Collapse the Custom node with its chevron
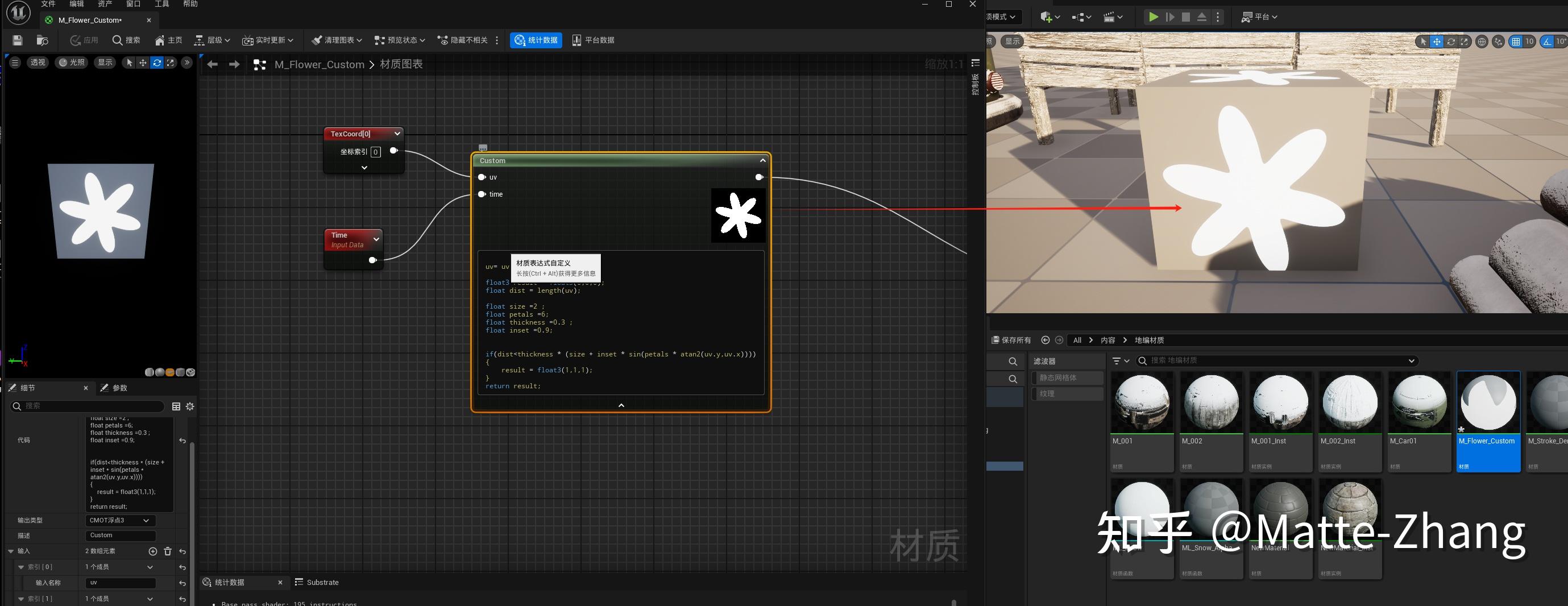1568x606 pixels. (x=762, y=160)
